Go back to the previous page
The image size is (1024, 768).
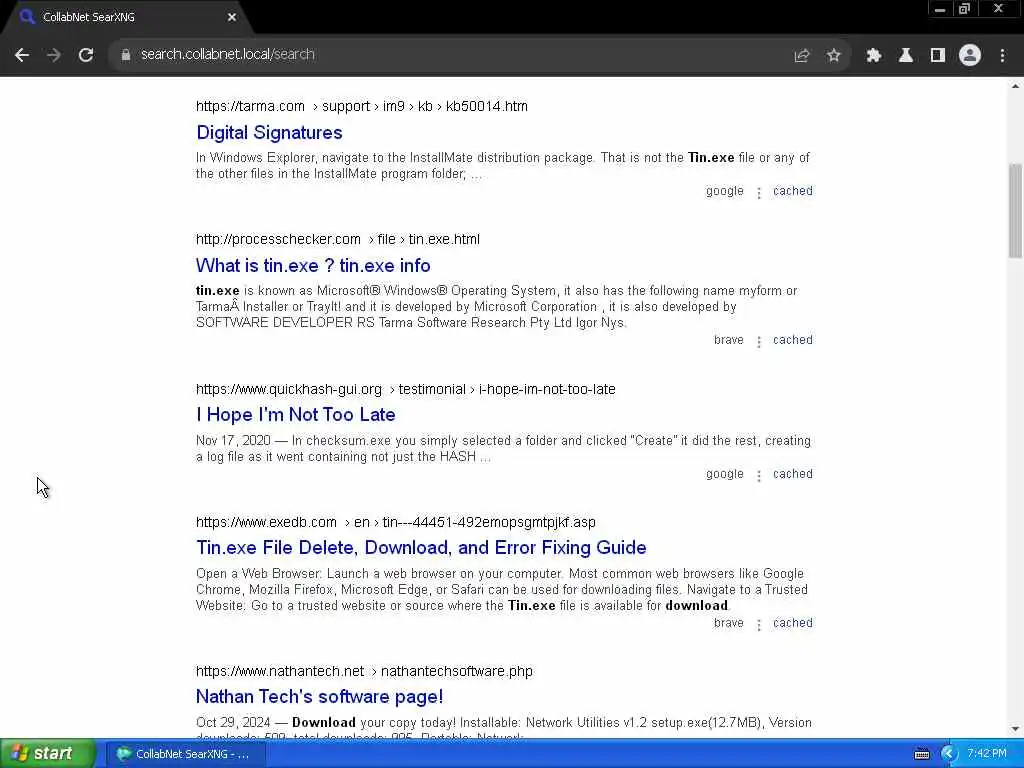point(22,55)
